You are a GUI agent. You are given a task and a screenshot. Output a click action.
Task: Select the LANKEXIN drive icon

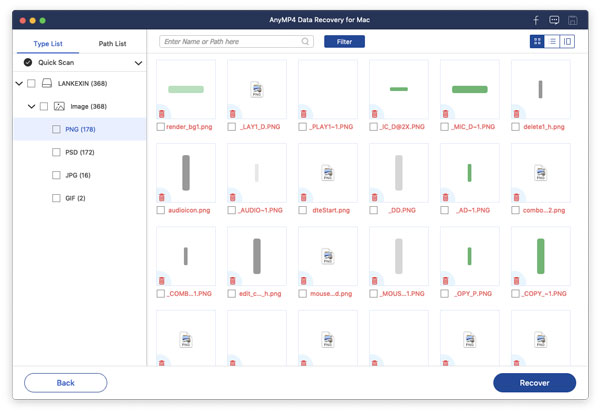click(47, 83)
